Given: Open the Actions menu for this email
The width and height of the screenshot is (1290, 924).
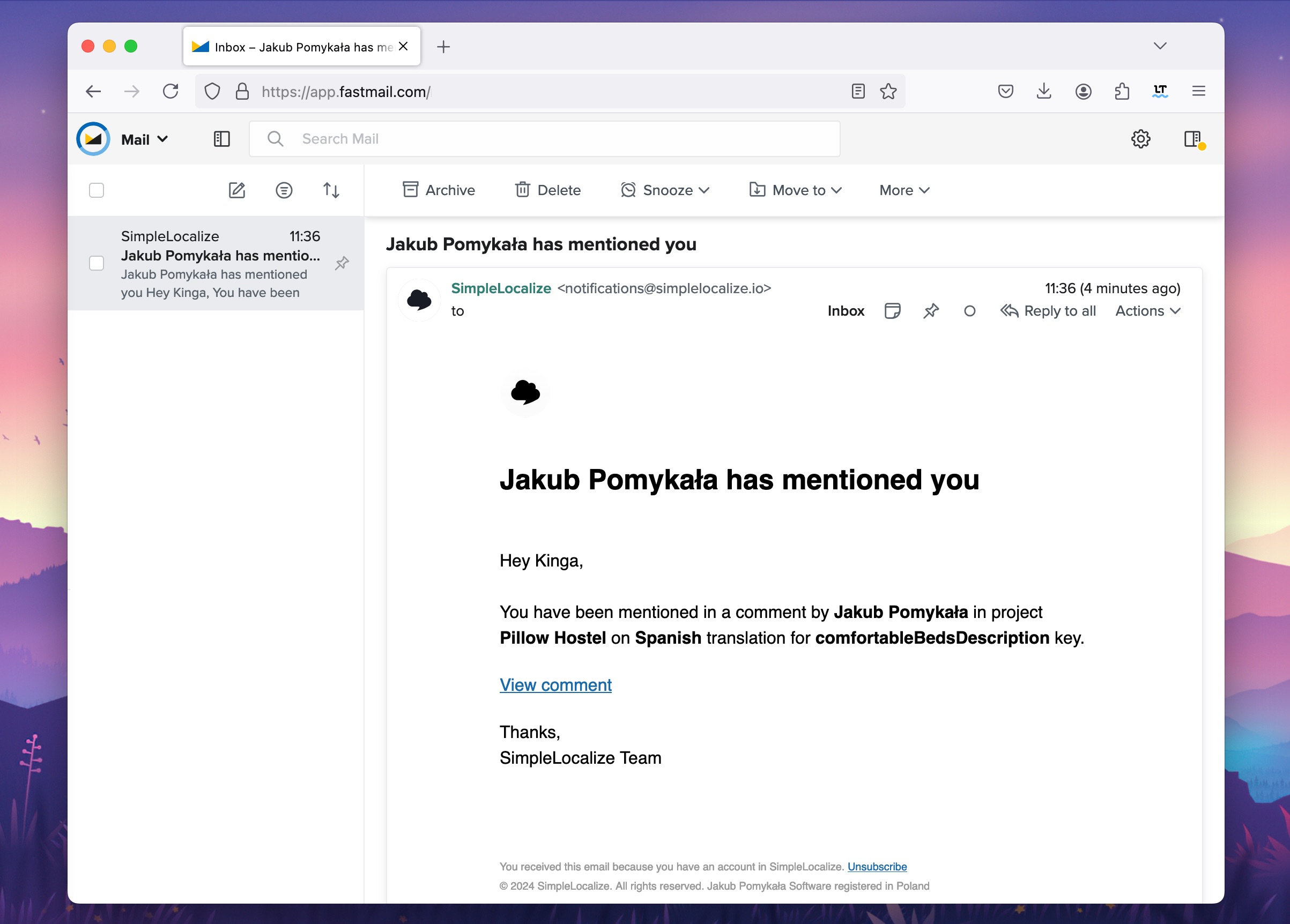Looking at the screenshot, I should (1147, 311).
